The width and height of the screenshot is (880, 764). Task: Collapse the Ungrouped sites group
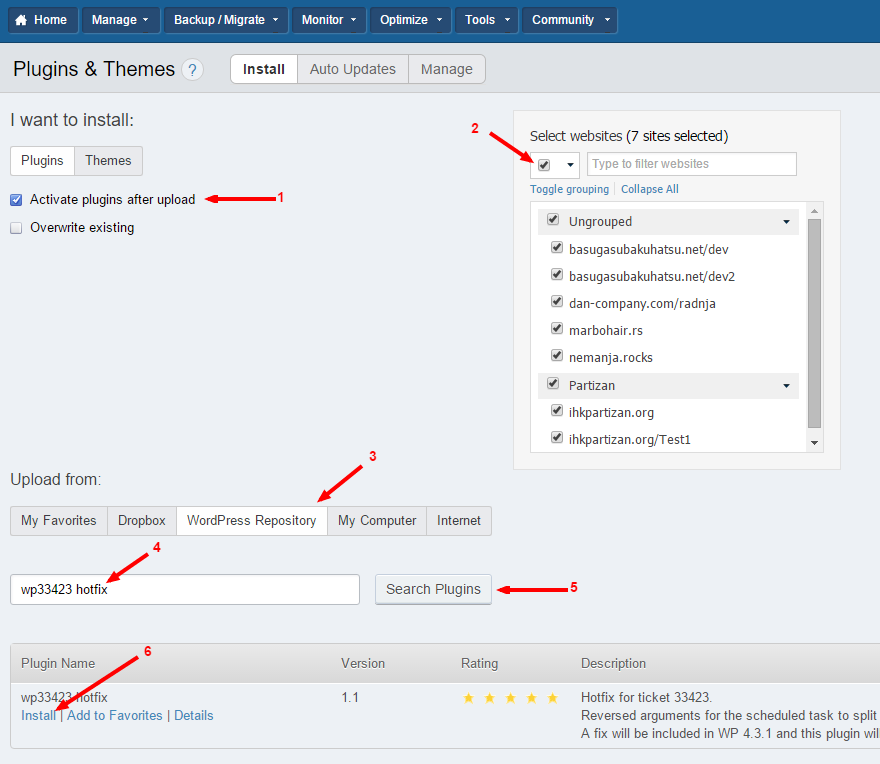[786, 222]
